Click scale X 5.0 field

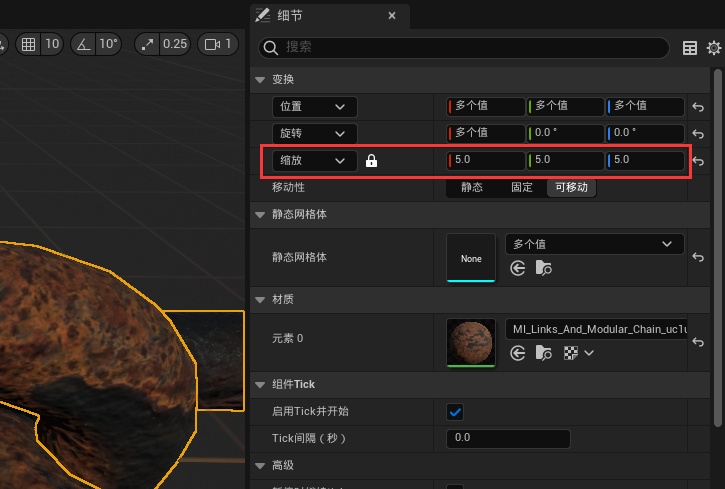tap(485, 160)
